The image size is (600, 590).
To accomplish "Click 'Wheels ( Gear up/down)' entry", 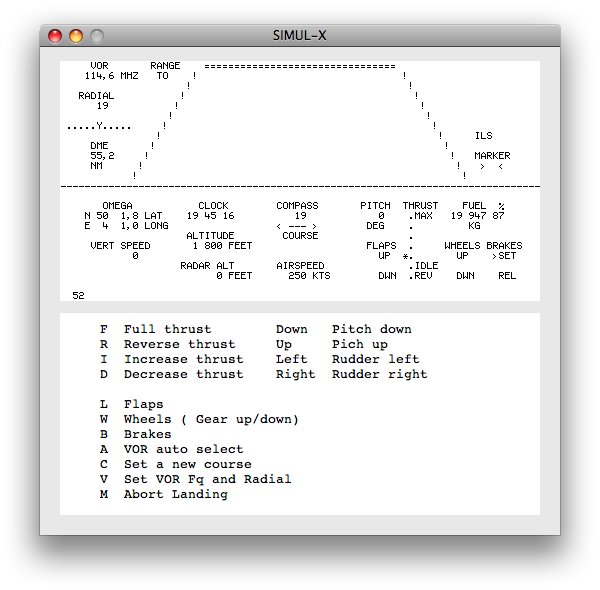I will (x=210, y=419).
